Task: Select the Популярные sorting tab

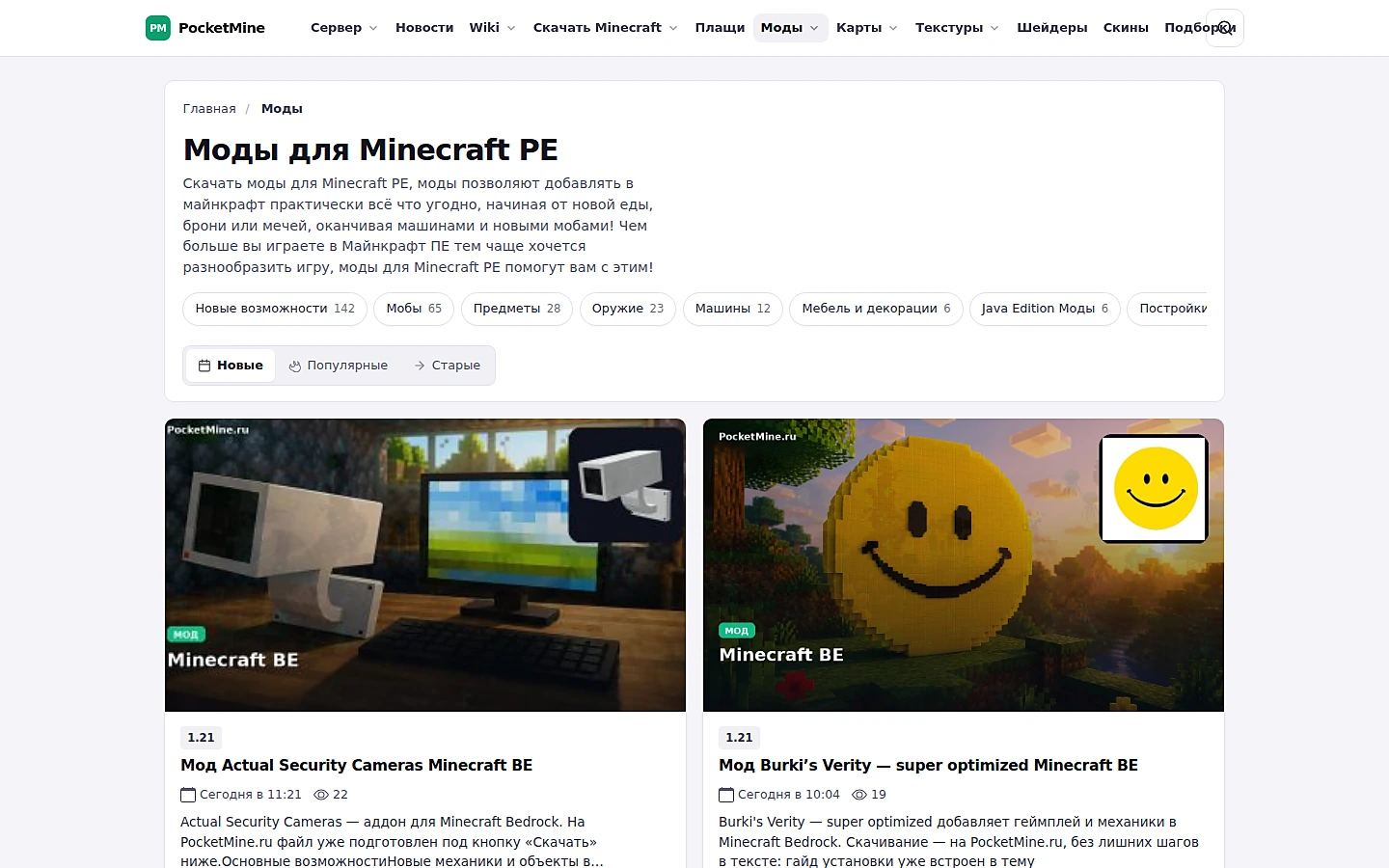Action: [339, 366]
